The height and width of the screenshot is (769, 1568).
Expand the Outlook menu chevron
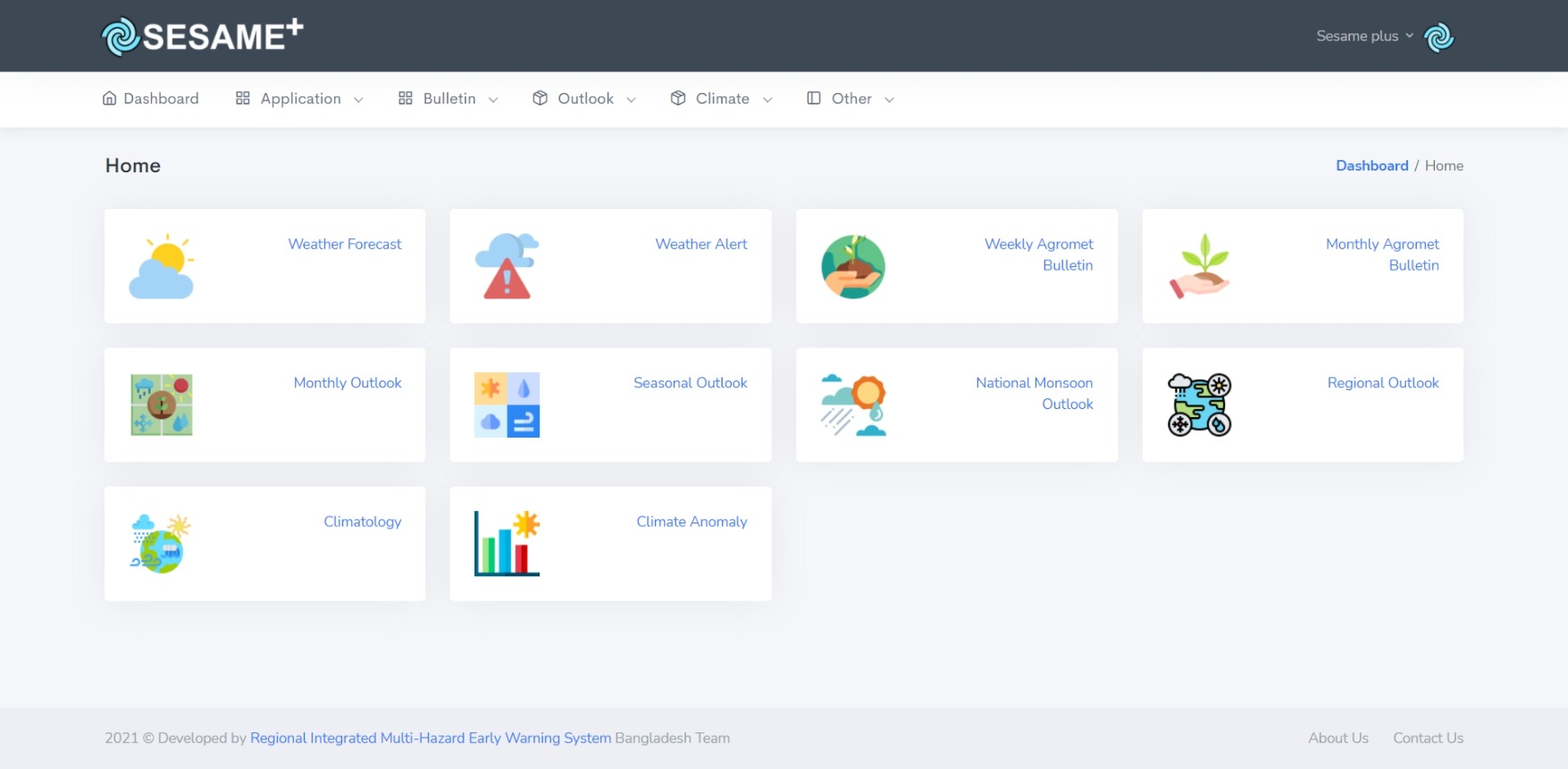coord(631,100)
